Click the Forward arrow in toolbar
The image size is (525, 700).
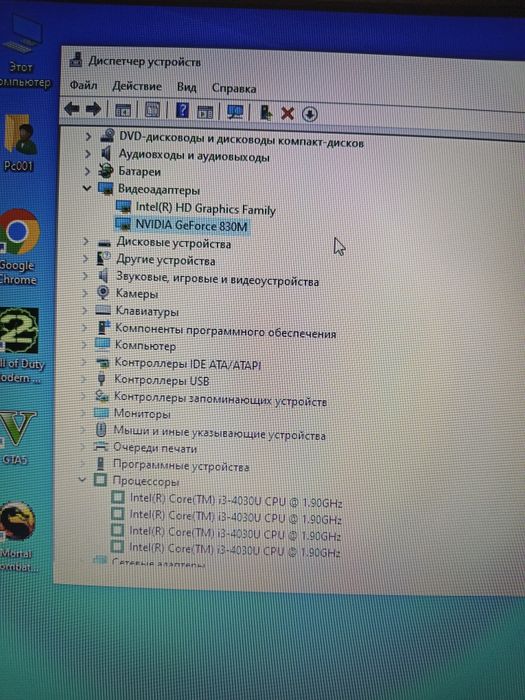click(93, 109)
